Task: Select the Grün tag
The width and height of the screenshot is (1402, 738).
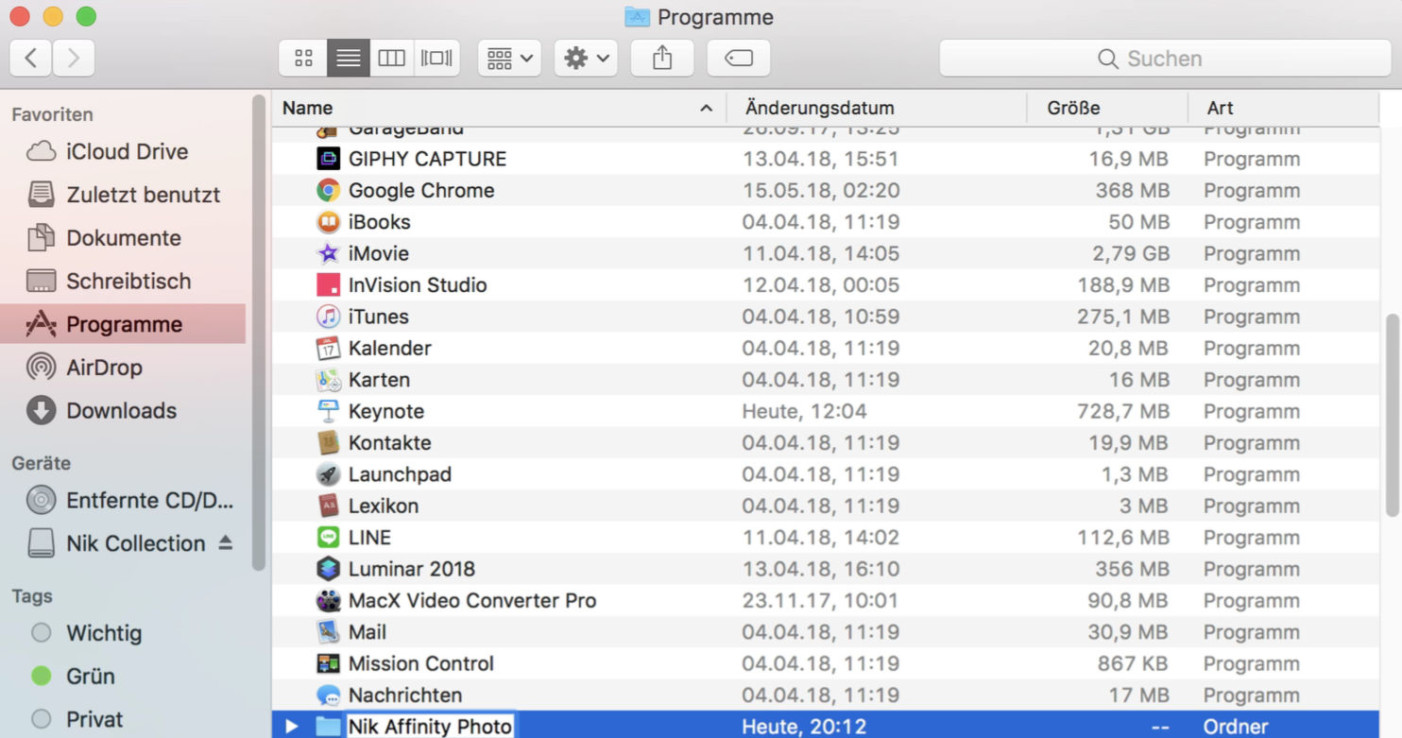Action: click(x=123, y=676)
